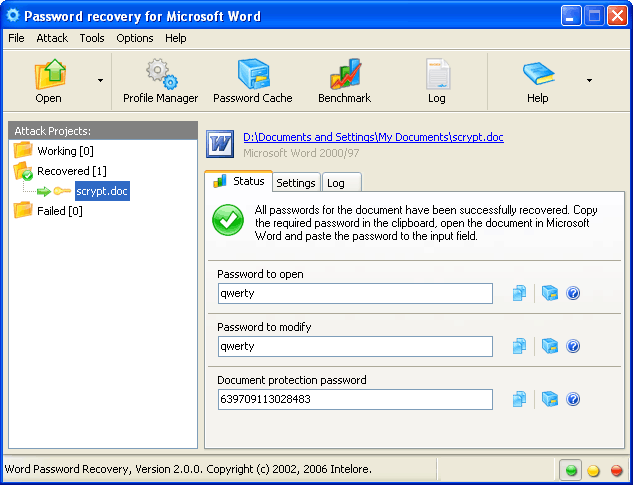Click the Document protection password field

tap(355, 399)
